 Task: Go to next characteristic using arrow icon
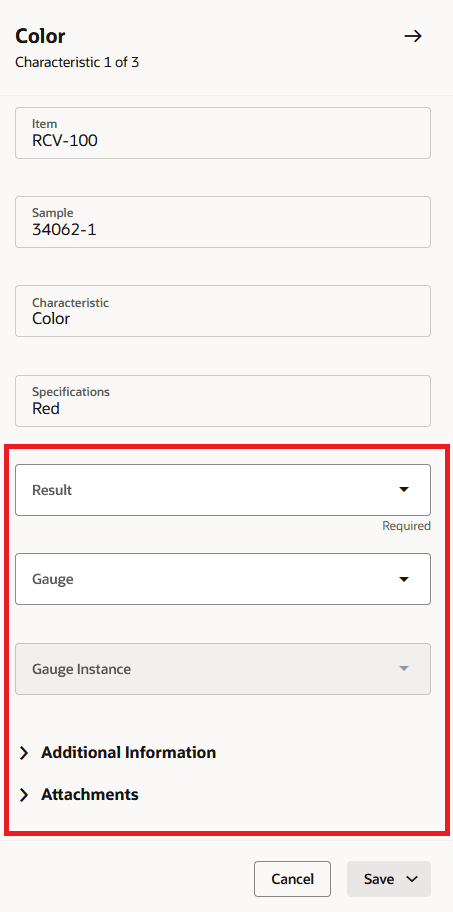(x=413, y=36)
